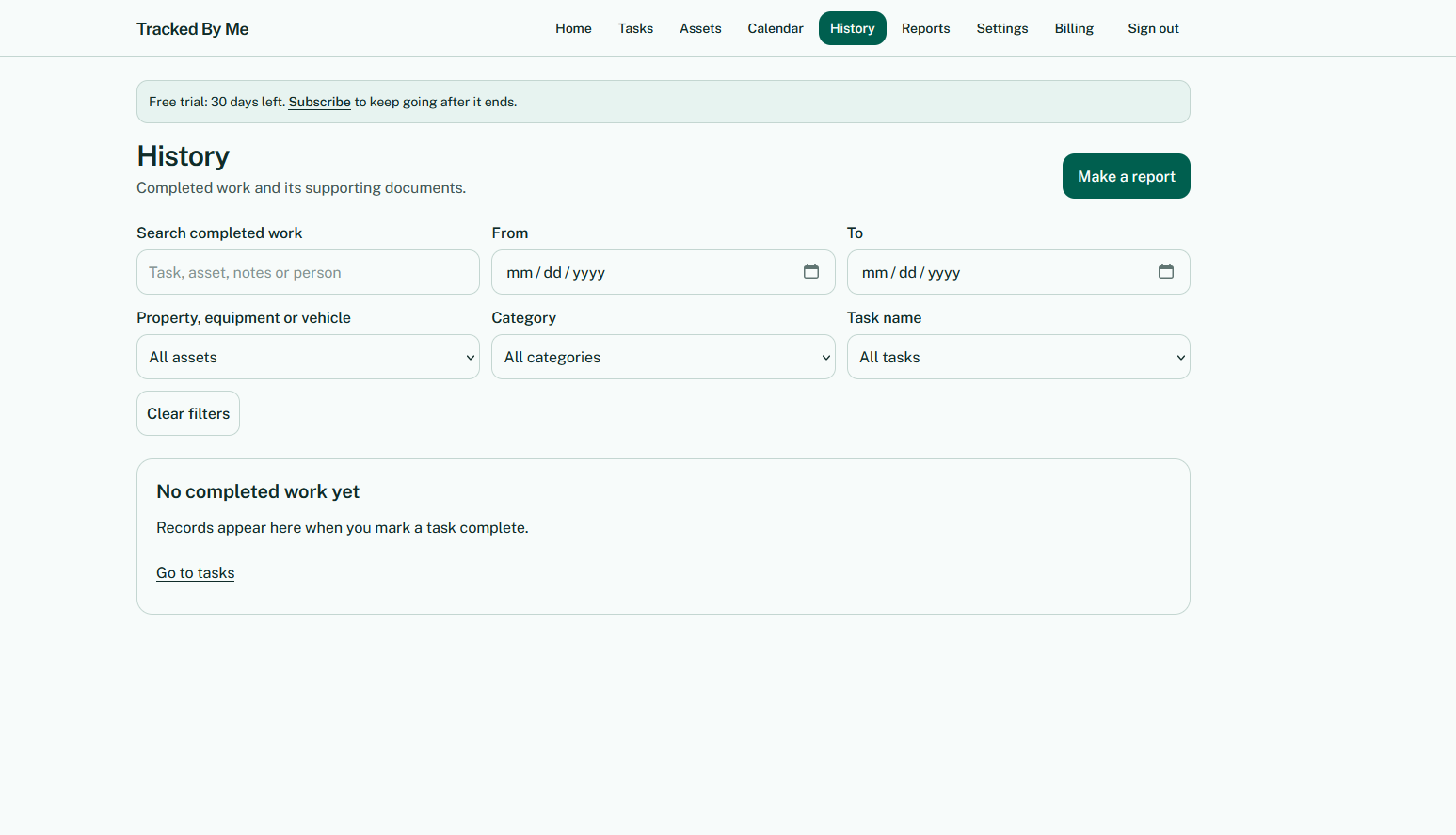Click the Category field label
1456x835 pixels.
pyautogui.click(x=524, y=318)
